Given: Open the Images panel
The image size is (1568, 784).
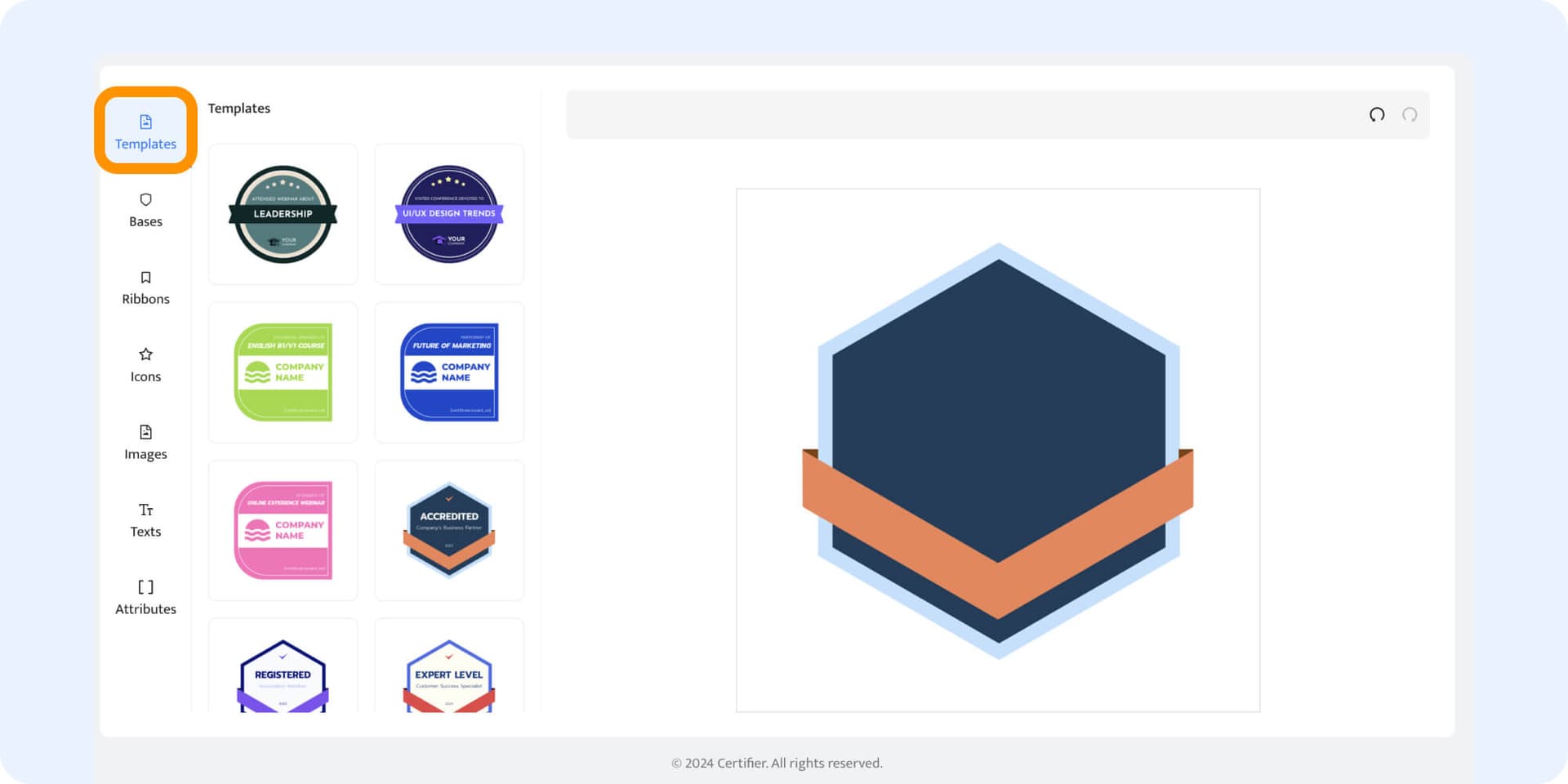Looking at the screenshot, I should click(145, 443).
